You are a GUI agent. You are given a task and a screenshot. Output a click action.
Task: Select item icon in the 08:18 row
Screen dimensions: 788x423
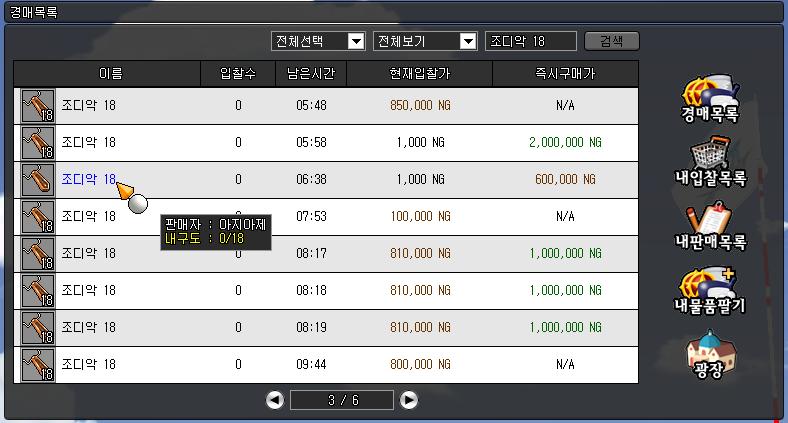[x=38, y=291]
